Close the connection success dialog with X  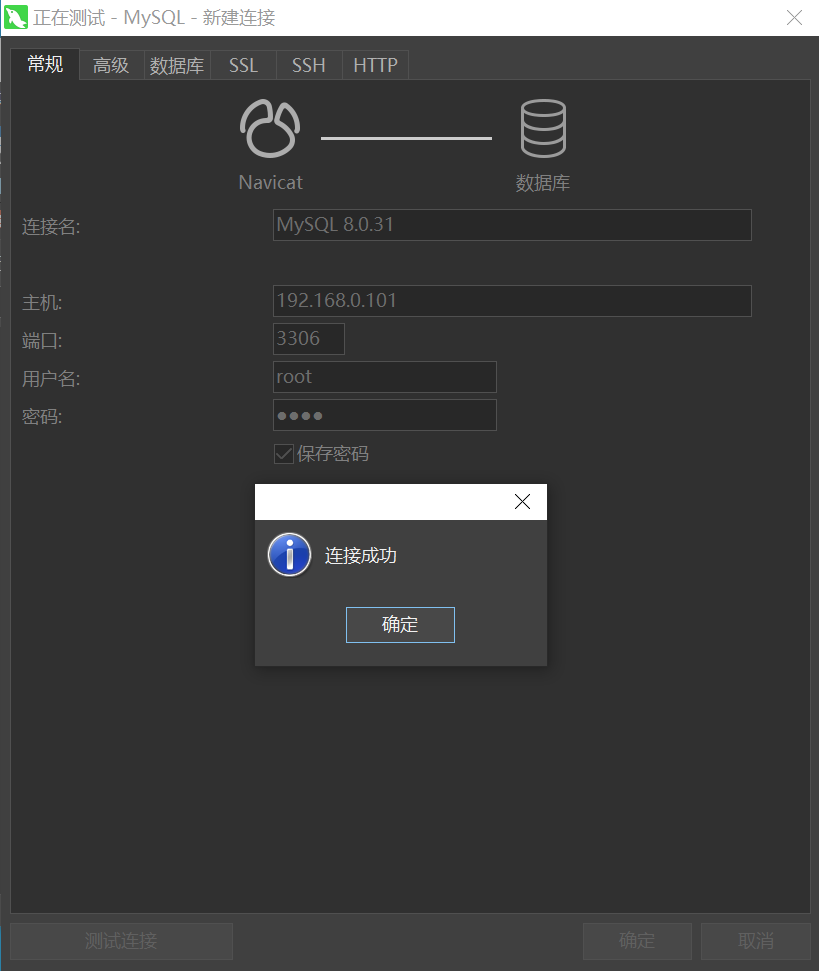point(522,502)
